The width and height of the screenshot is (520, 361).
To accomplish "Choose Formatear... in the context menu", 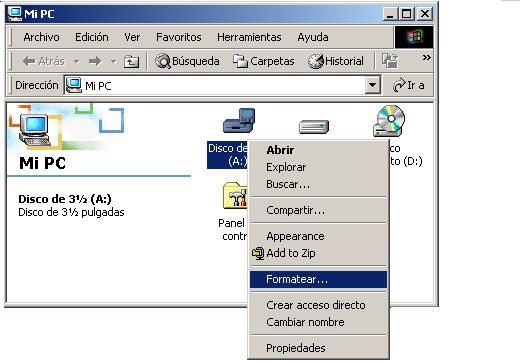I will click(318, 279).
